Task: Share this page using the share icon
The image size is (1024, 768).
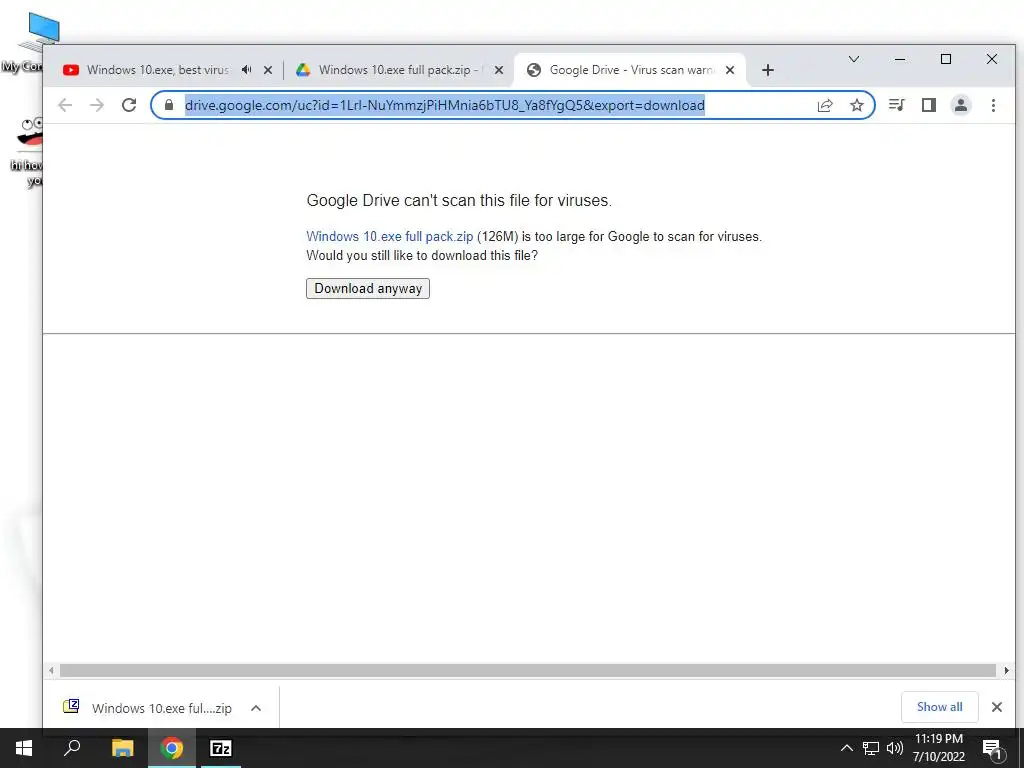Action: click(825, 105)
